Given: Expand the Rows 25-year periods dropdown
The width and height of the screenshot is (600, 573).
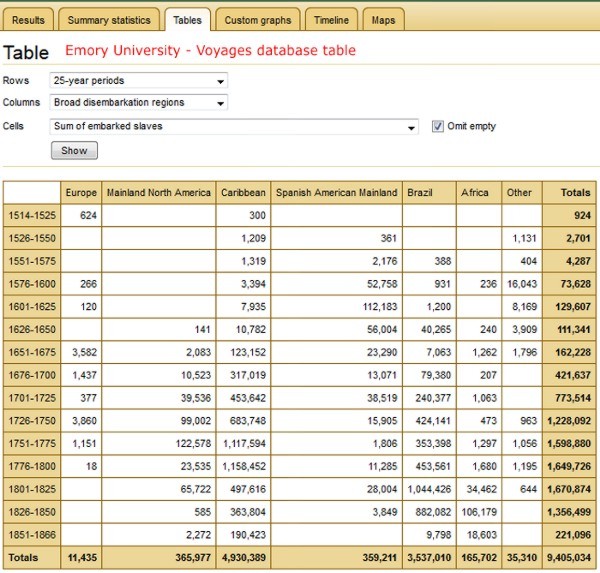Looking at the screenshot, I should click(139, 81).
